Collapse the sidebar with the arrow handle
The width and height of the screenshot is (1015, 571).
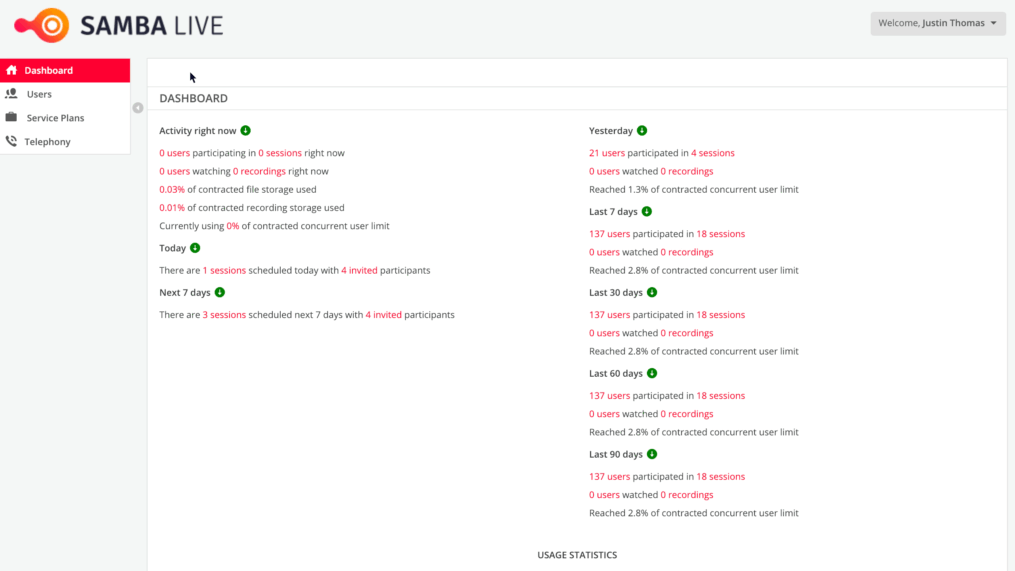click(x=138, y=108)
